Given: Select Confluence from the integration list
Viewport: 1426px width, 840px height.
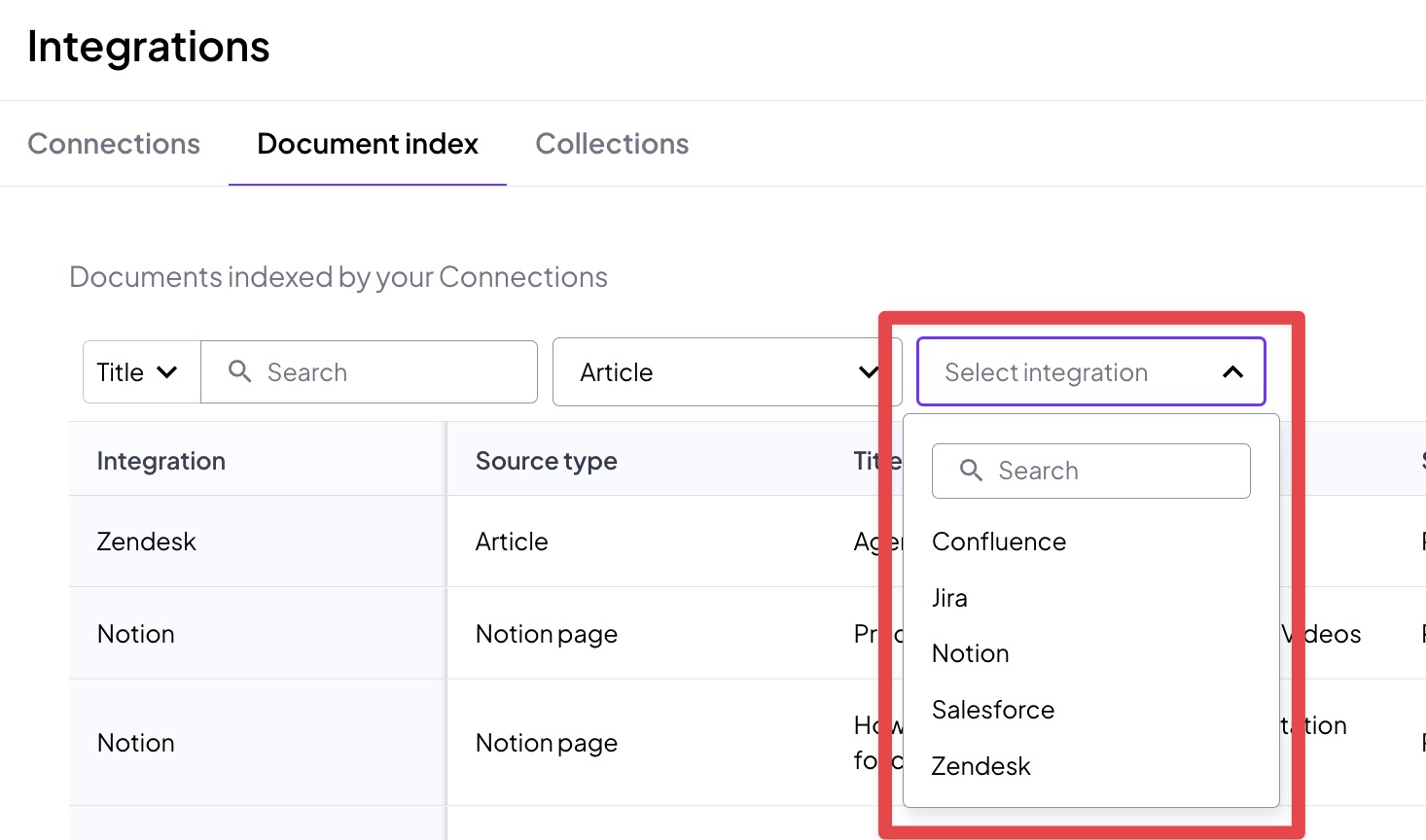Looking at the screenshot, I should (999, 542).
